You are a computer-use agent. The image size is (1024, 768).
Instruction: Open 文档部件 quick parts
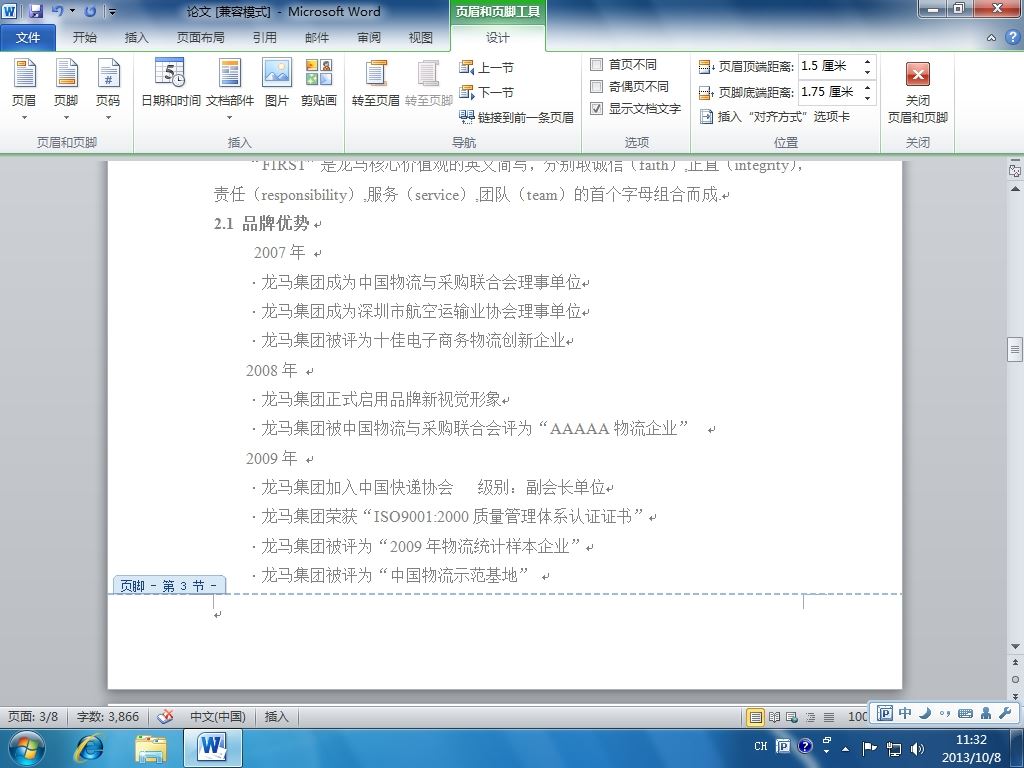coord(230,89)
